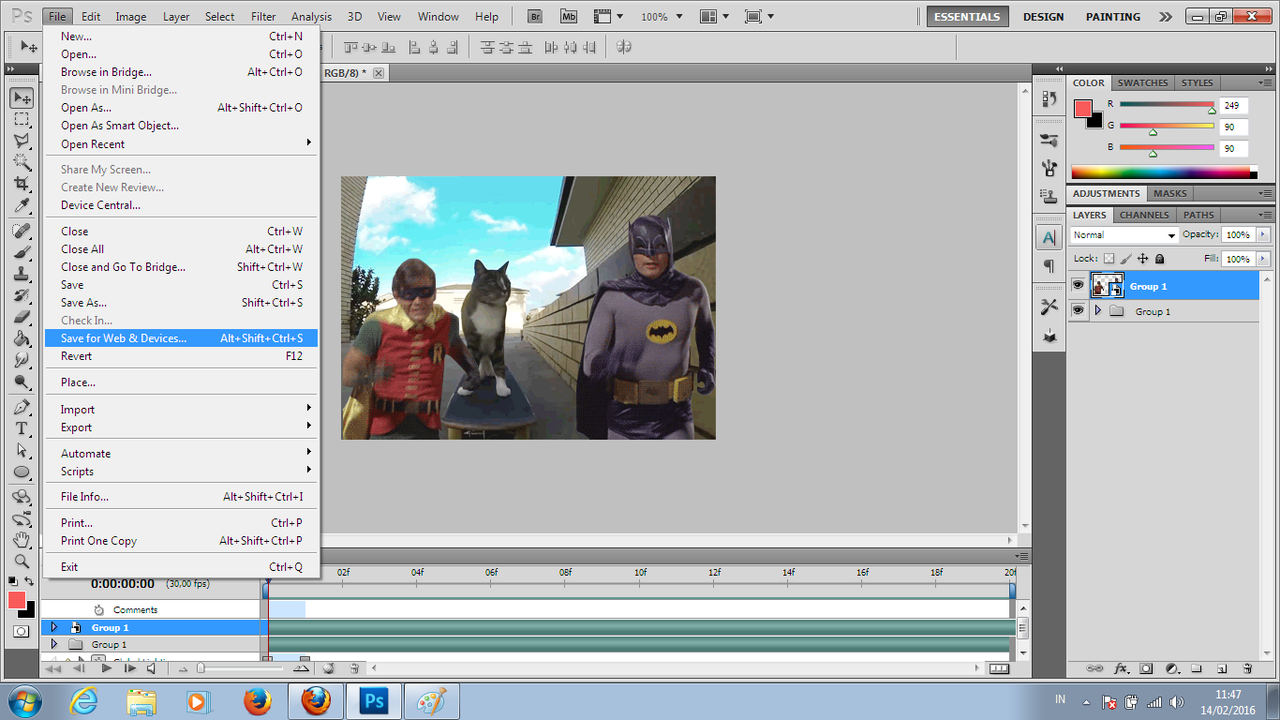Open the Edit menu
Viewport: 1280px width, 720px height.
pyautogui.click(x=90, y=17)
